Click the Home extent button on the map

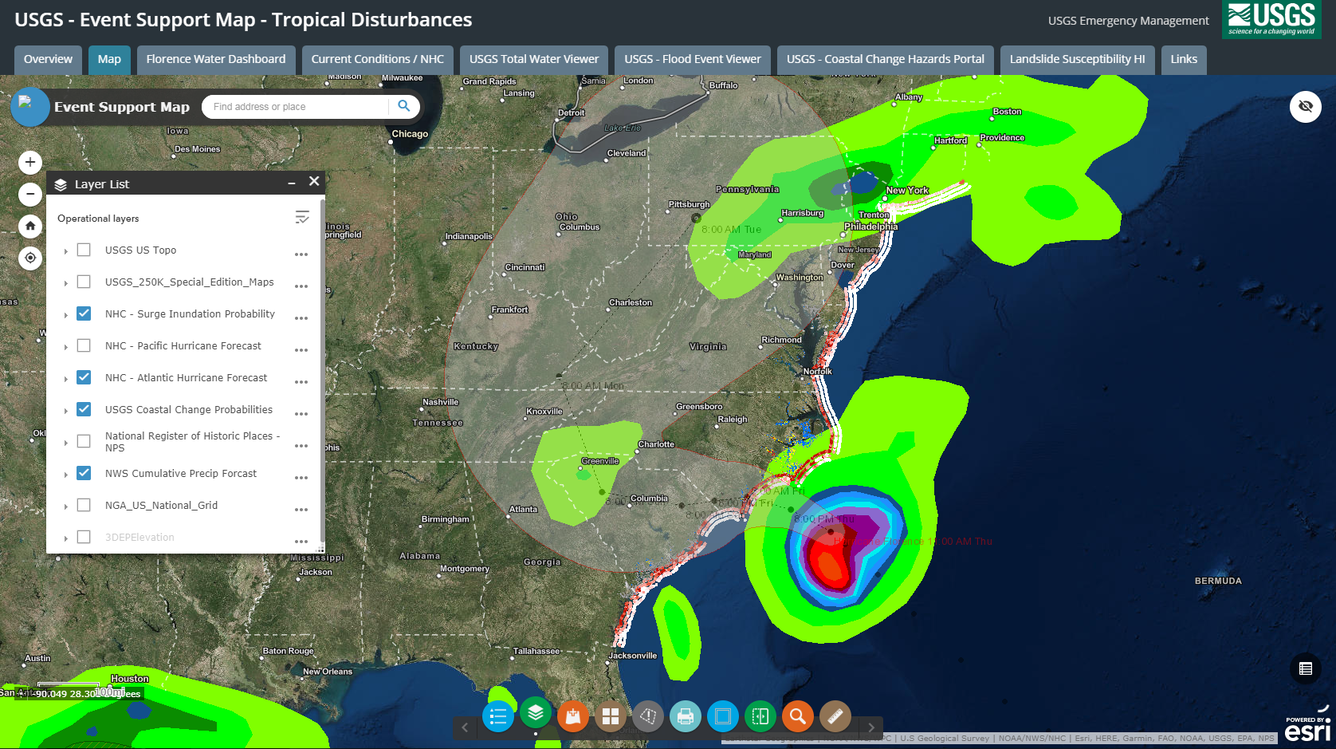(x=29, y=226)
